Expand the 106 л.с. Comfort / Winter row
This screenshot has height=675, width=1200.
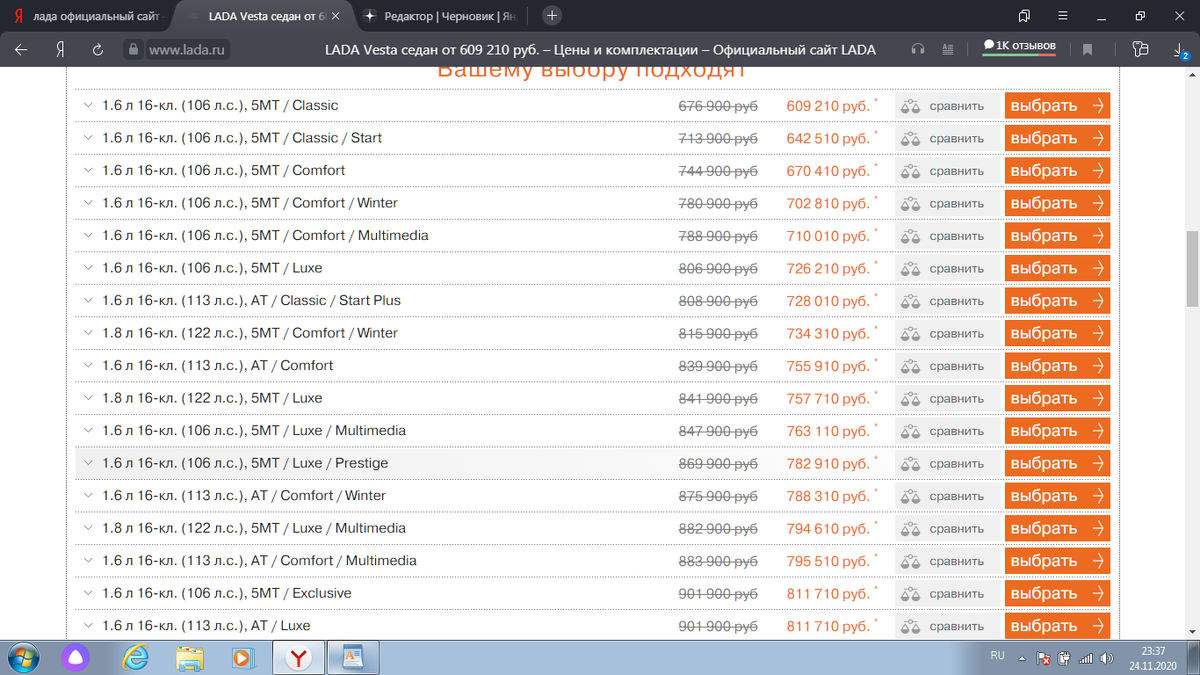tap(88, 203)
